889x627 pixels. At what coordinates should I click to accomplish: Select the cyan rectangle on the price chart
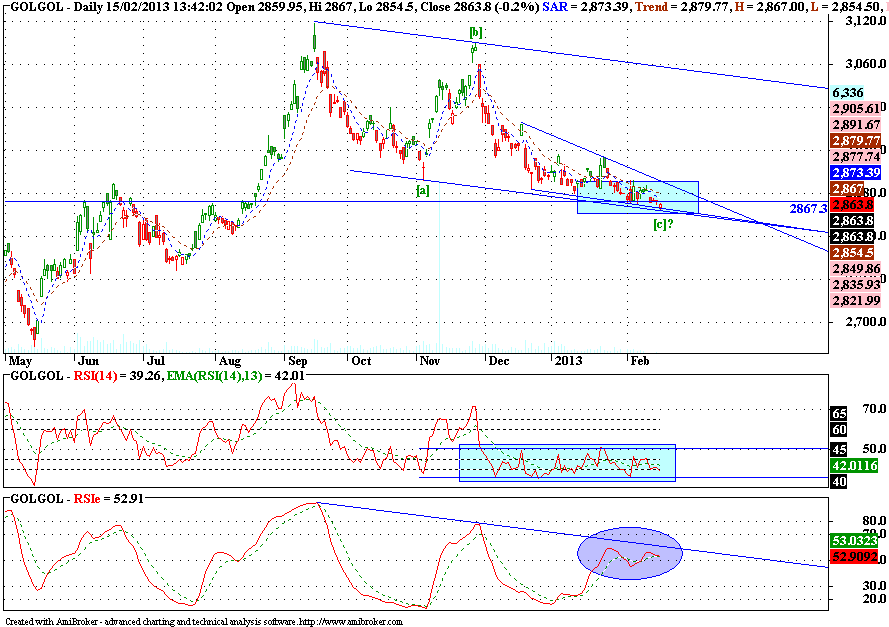click(638, 197)
